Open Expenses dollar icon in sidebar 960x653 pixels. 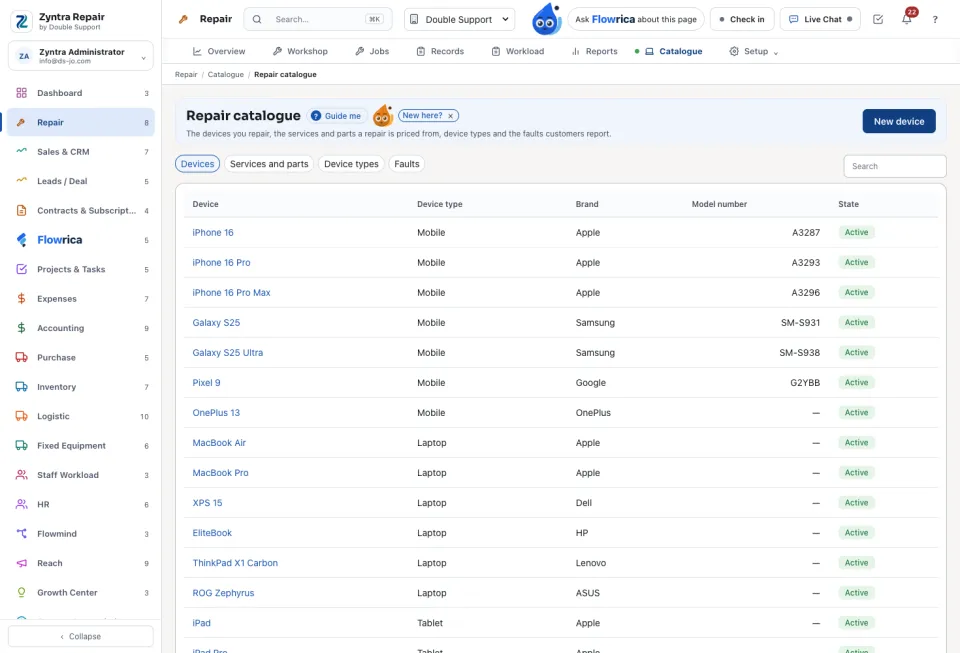pos(21,299)
